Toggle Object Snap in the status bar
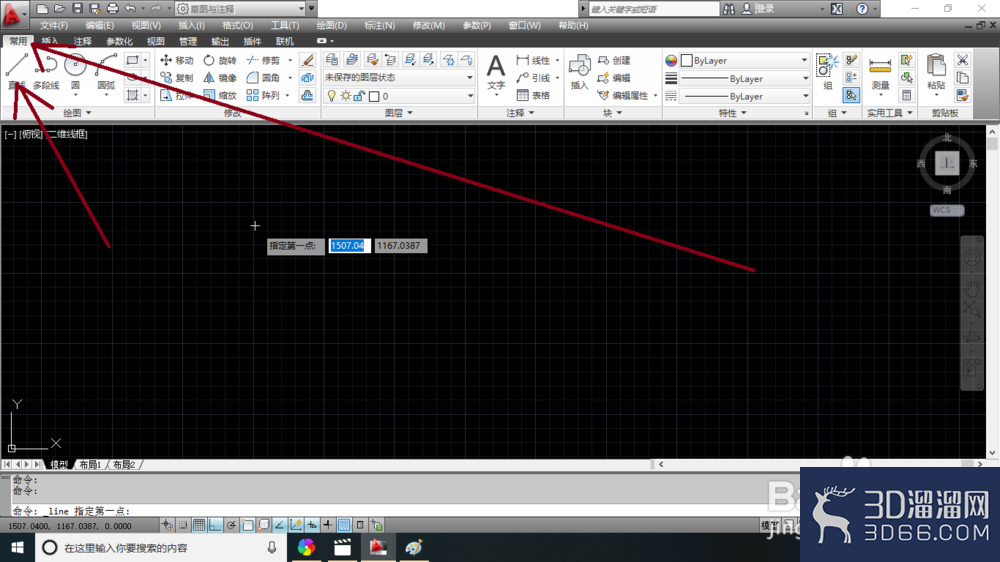Image resolution: width=1000 pixels, height=562 pixels. tap(247, 525)
